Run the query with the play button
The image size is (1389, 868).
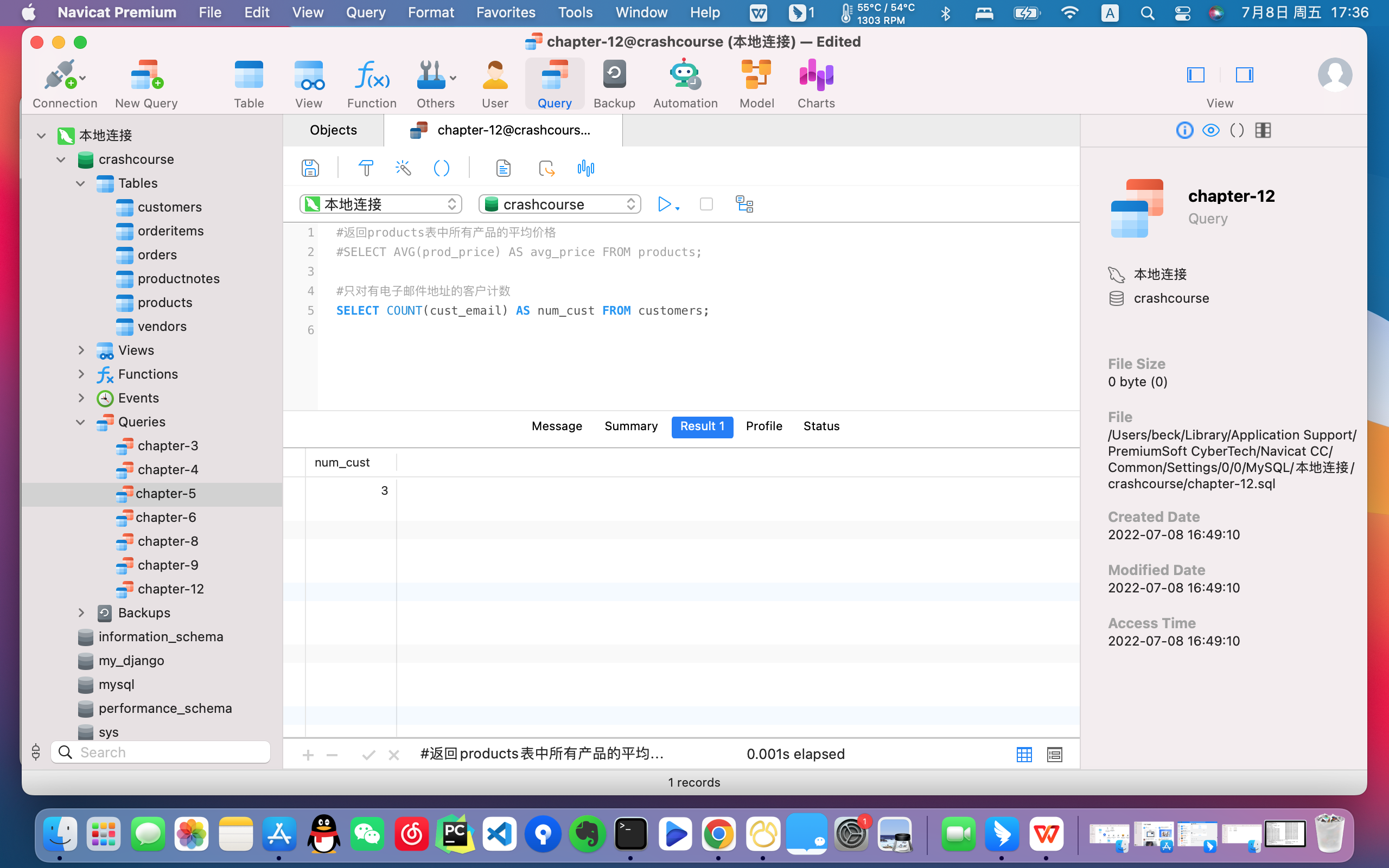pyautogui.click(x=664, y=205)
